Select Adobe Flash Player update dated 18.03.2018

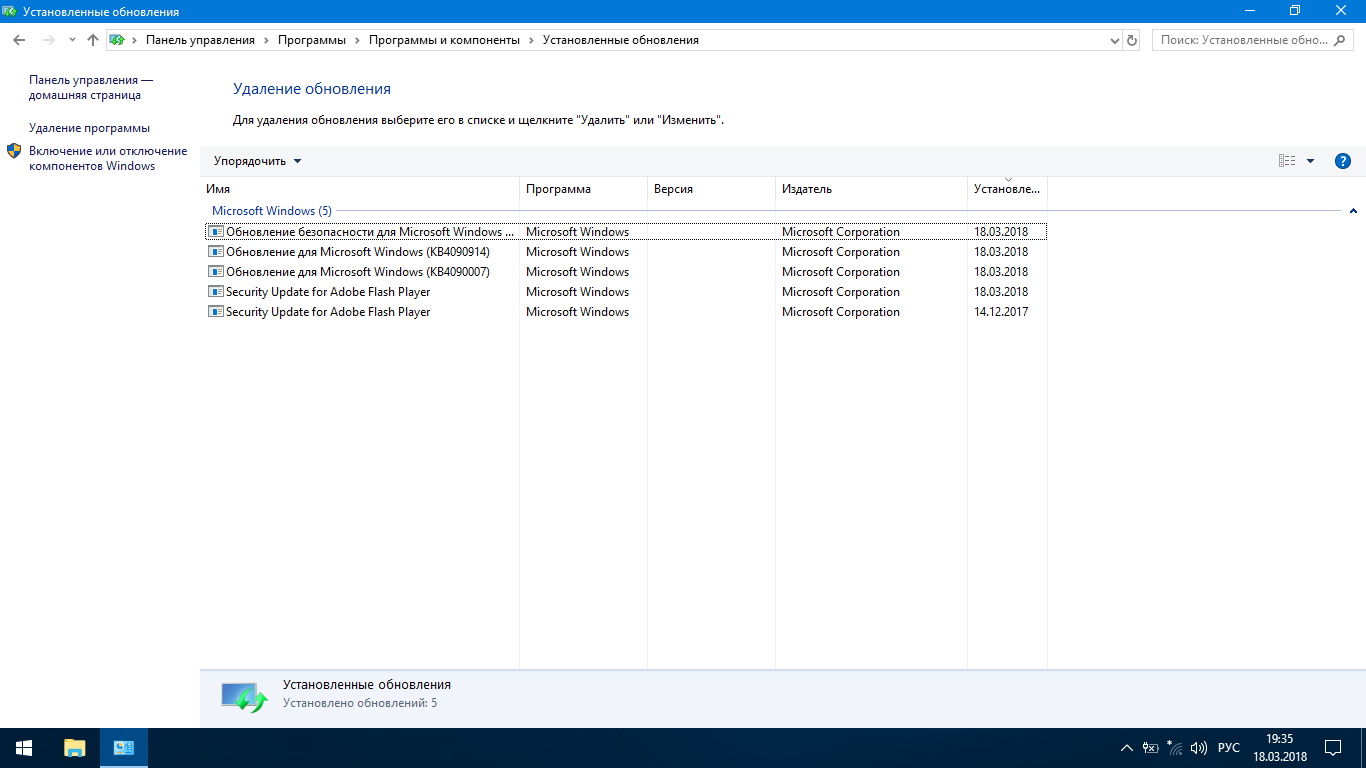[x=626, y=292]
